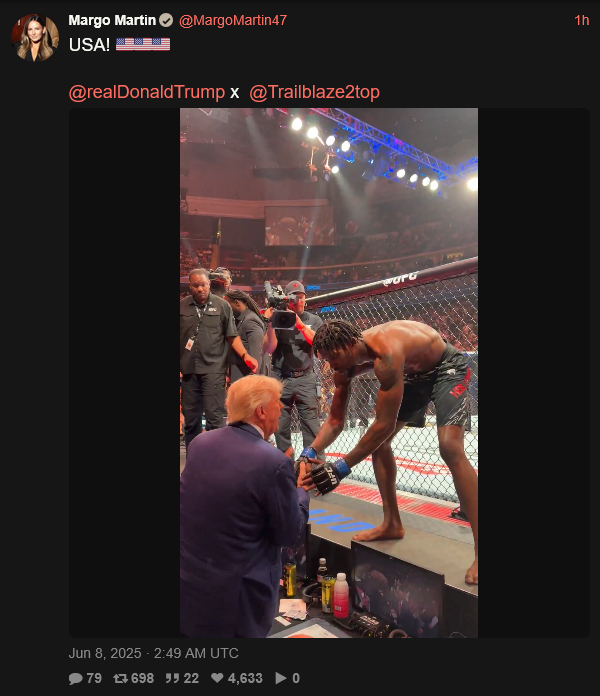Open the @MargoMartin47 handle link
This screenshot has width=600, height=696.
pyautogui.click(x=233, y=20)
